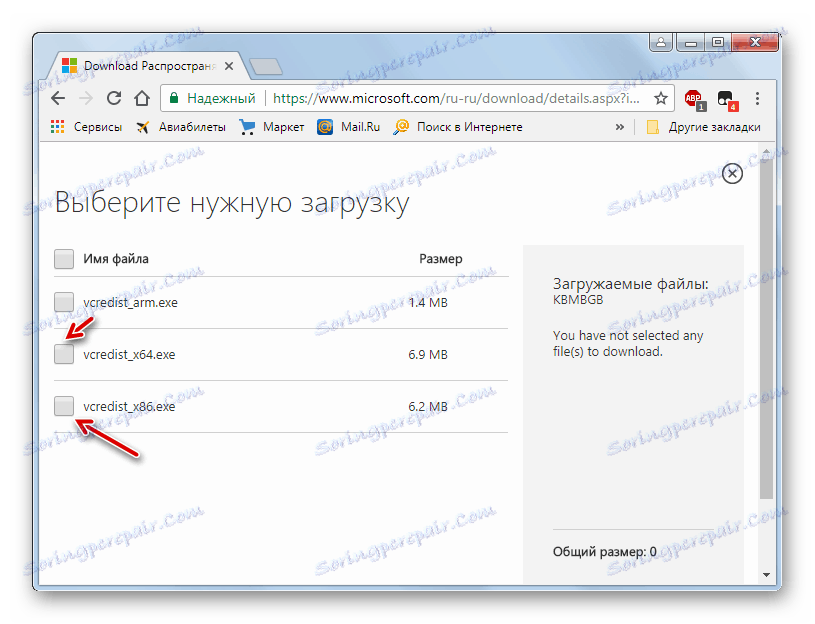The height and width of the screenshot is (624, 815).
Task: Click the vcredist_x64.exe file name
Action: click(x=129, y=354)
